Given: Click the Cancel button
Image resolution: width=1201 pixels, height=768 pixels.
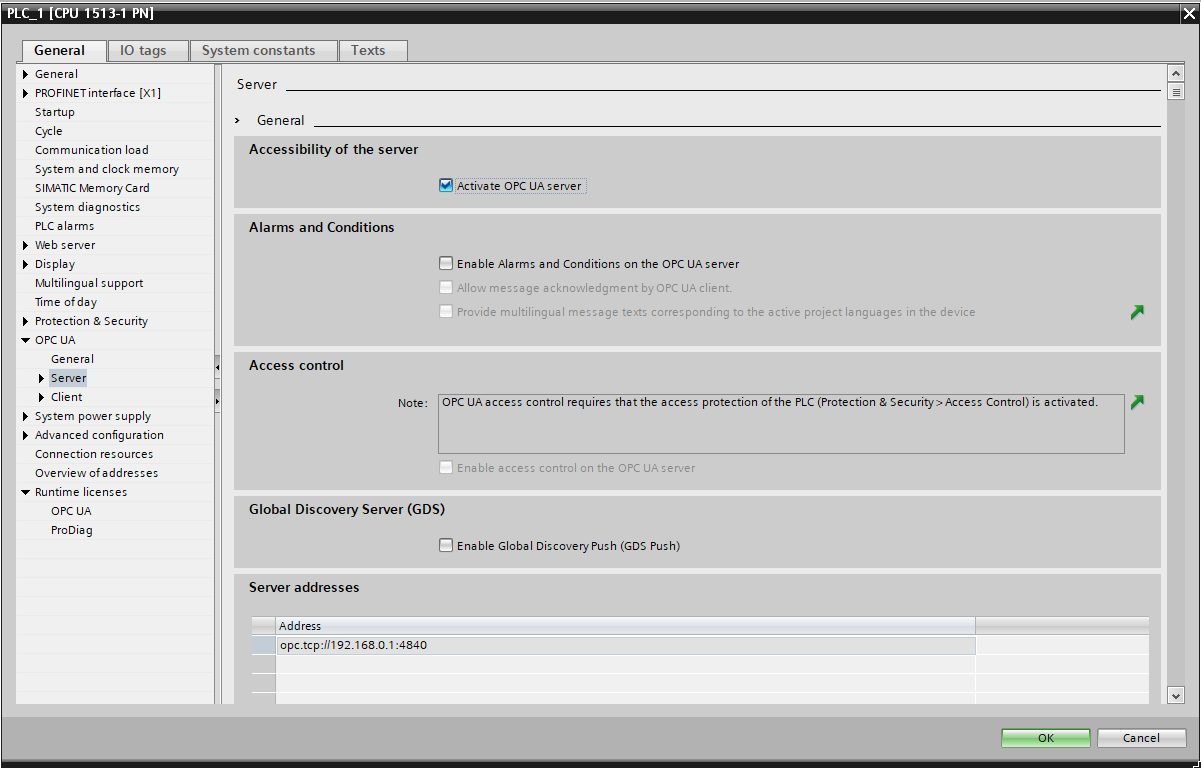Looking at the screenshot, I should tap(1141, 738).
